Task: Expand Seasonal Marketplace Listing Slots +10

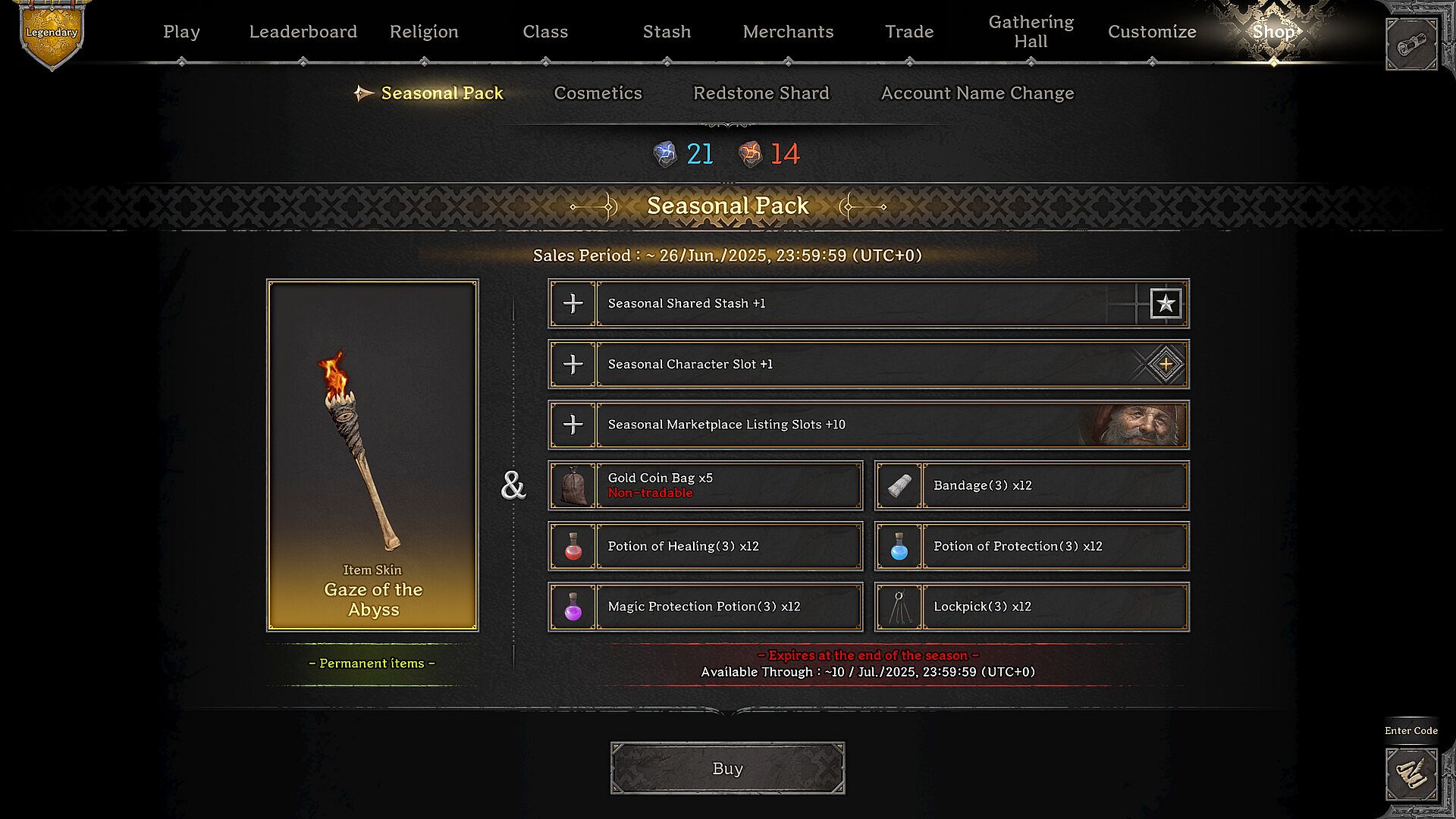Action: pos(573,425)
